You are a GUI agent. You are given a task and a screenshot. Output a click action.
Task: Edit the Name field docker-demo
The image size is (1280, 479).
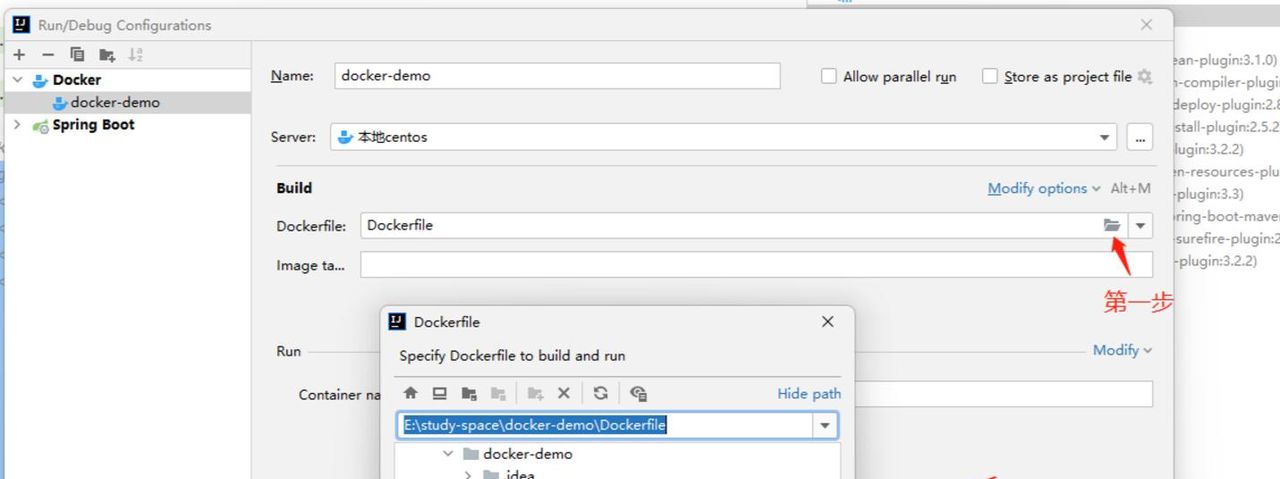[557, 76]
